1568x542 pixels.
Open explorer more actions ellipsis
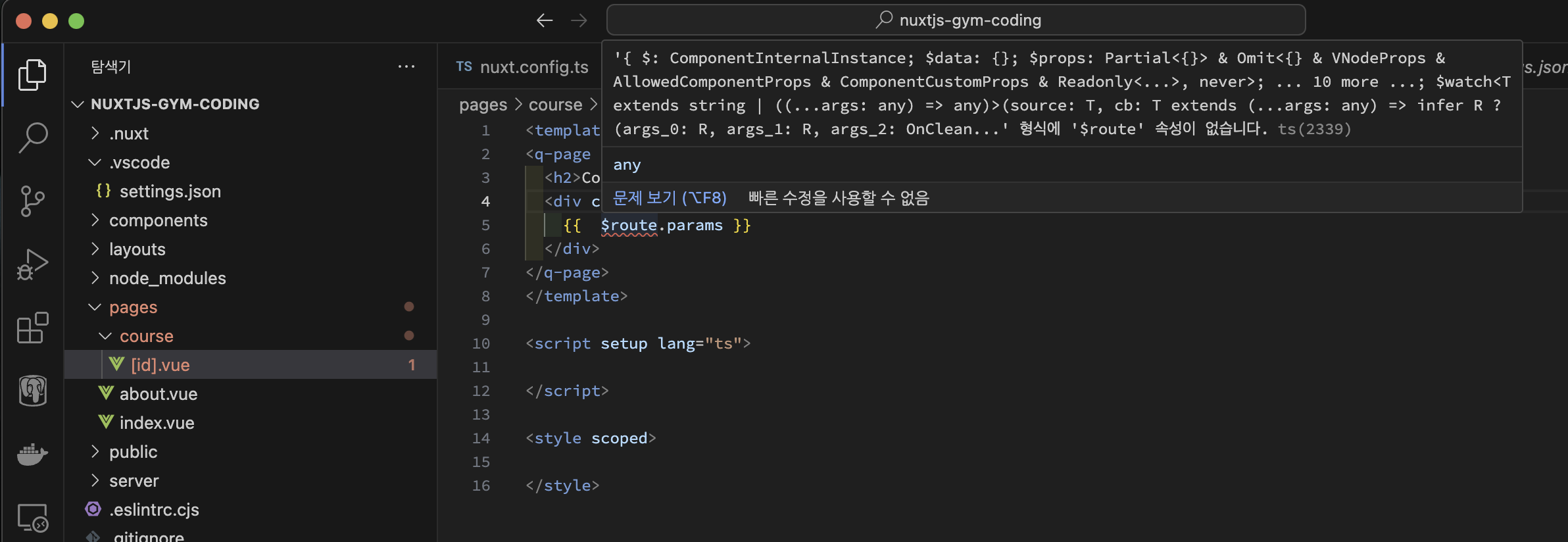(406, 66)
